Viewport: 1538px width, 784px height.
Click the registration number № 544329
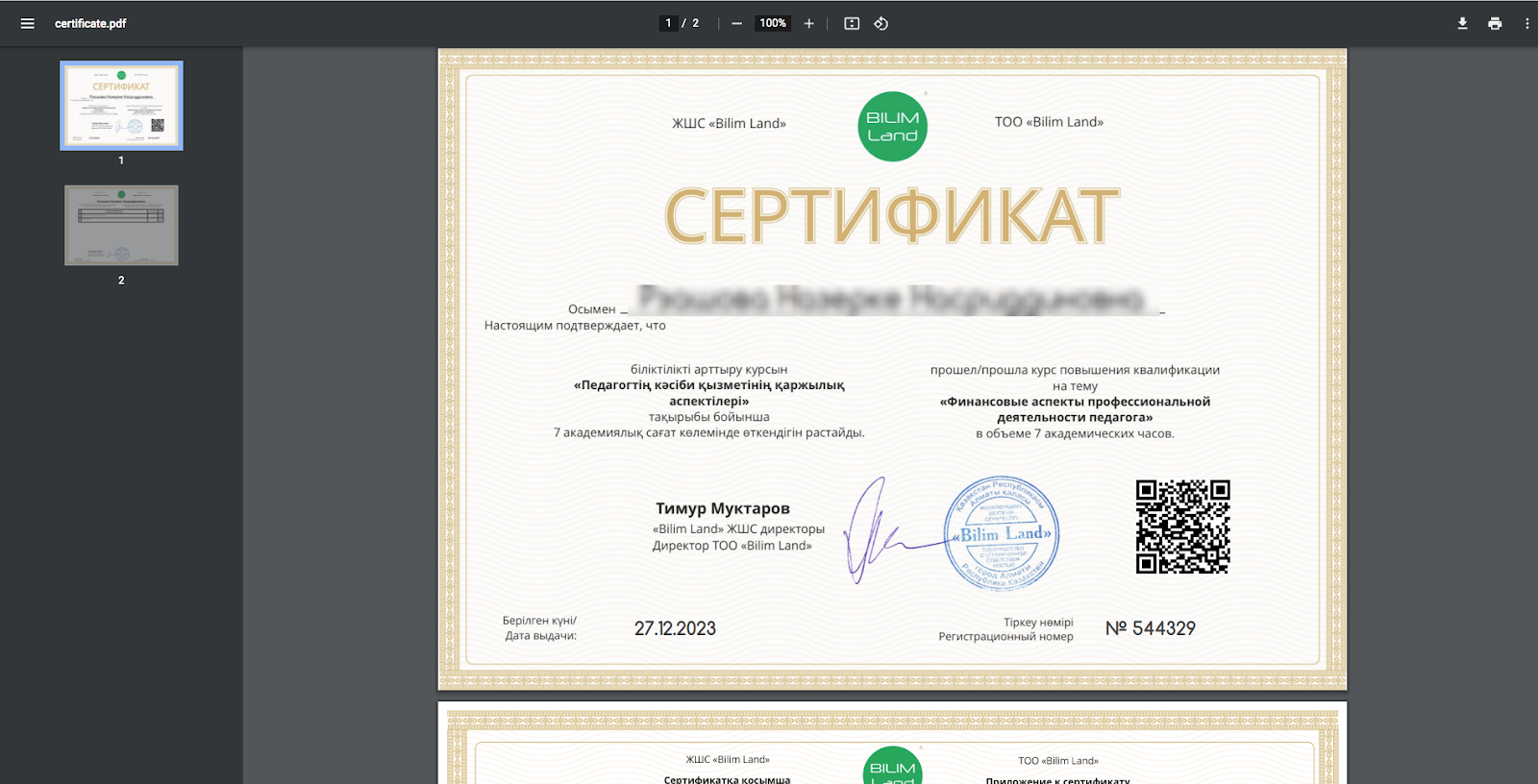tap(1151, 628)
